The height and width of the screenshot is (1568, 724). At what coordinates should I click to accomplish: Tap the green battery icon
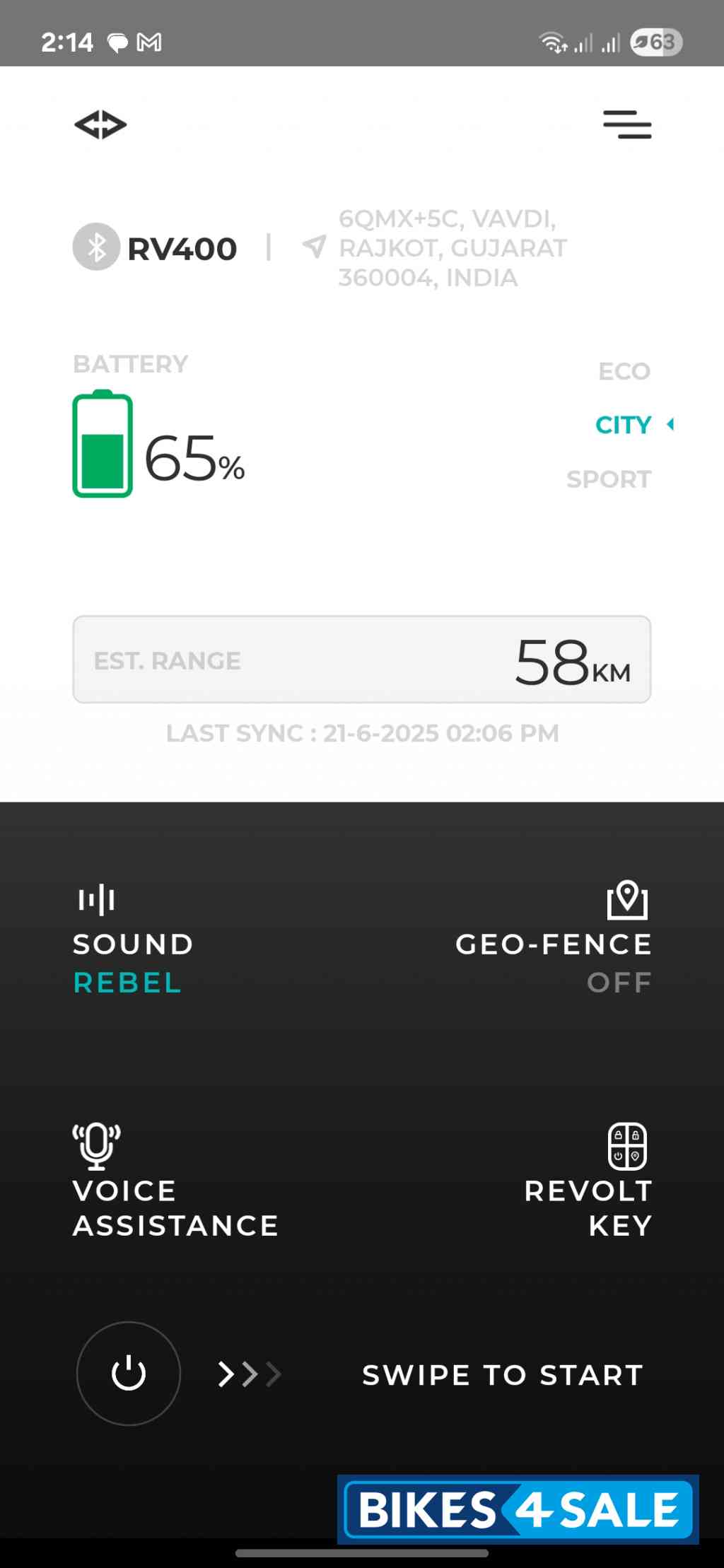pos(103,444)
